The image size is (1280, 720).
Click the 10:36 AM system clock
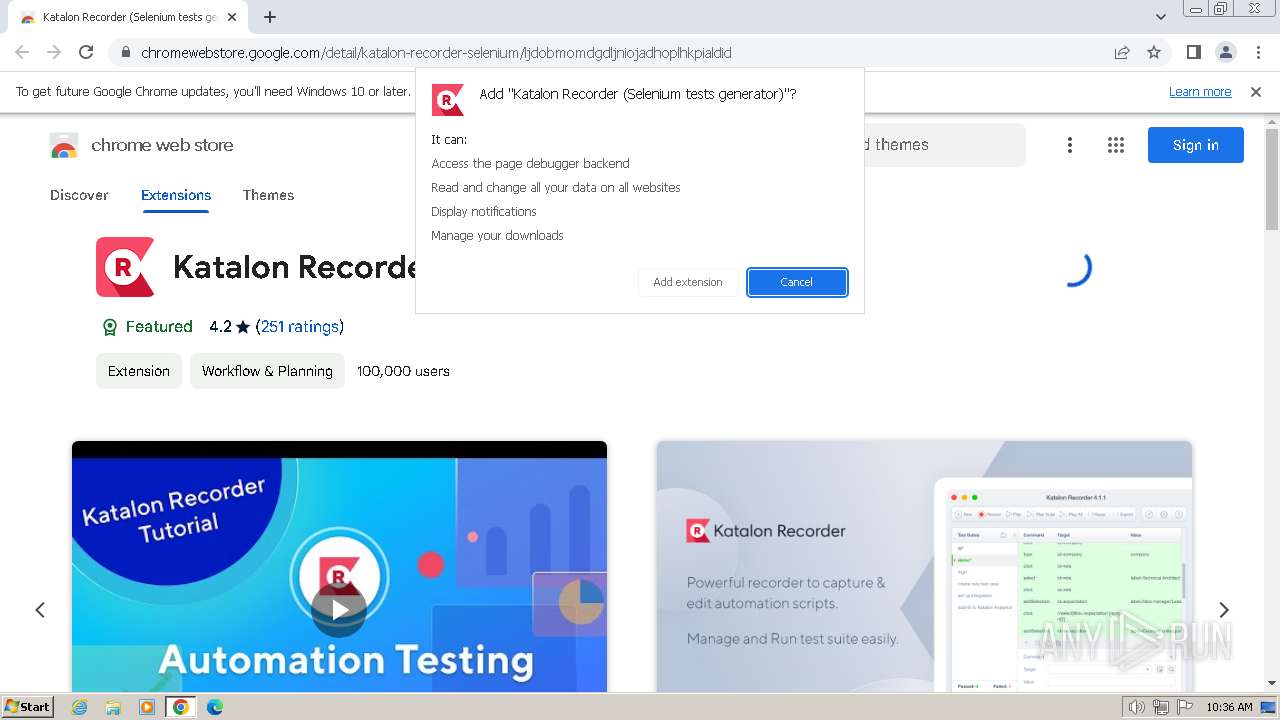click(1229, 707)
